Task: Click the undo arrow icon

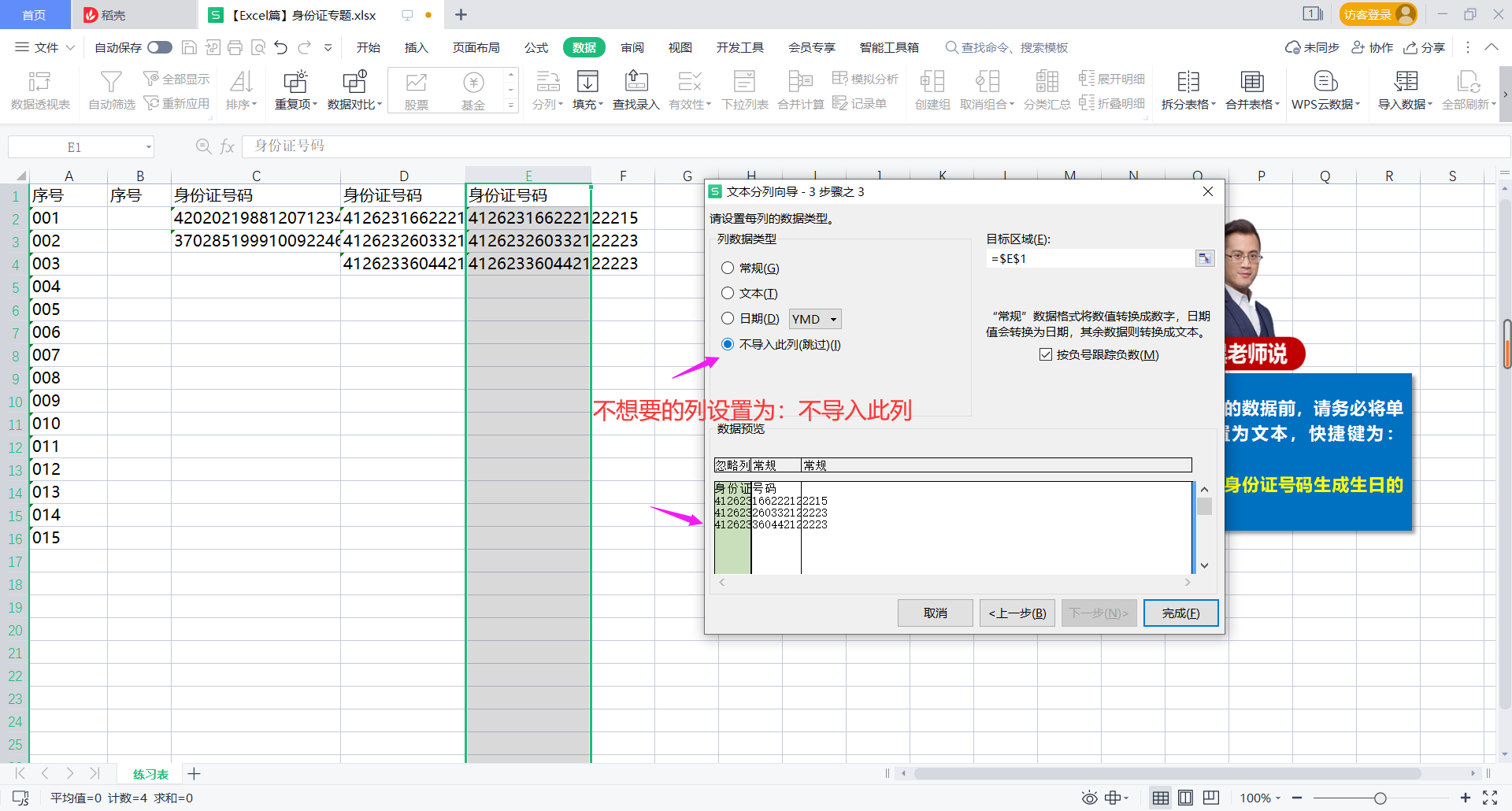Action: click(x=281, y=47)
